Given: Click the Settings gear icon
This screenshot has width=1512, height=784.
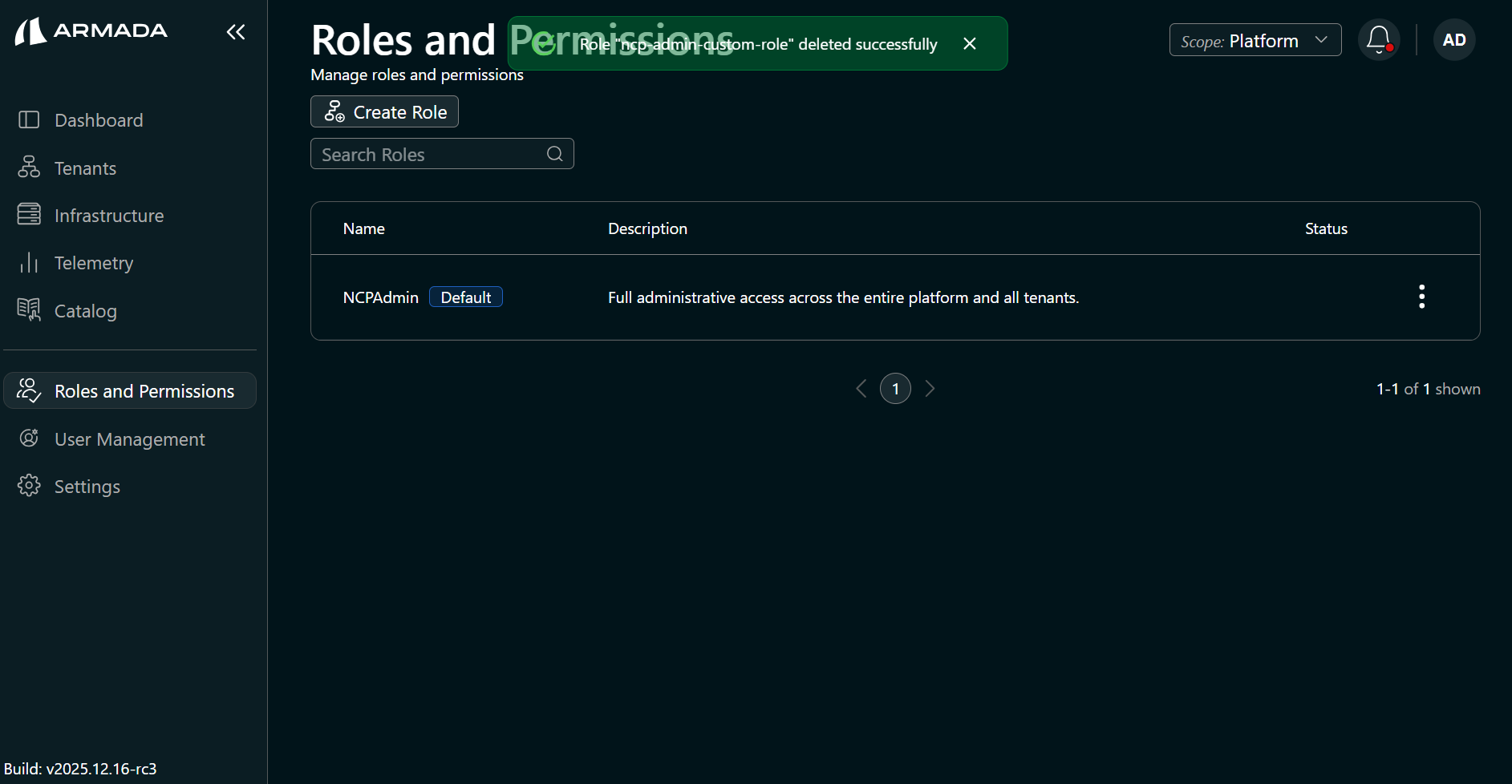Looking at the screenshot, I should (29, 486).
